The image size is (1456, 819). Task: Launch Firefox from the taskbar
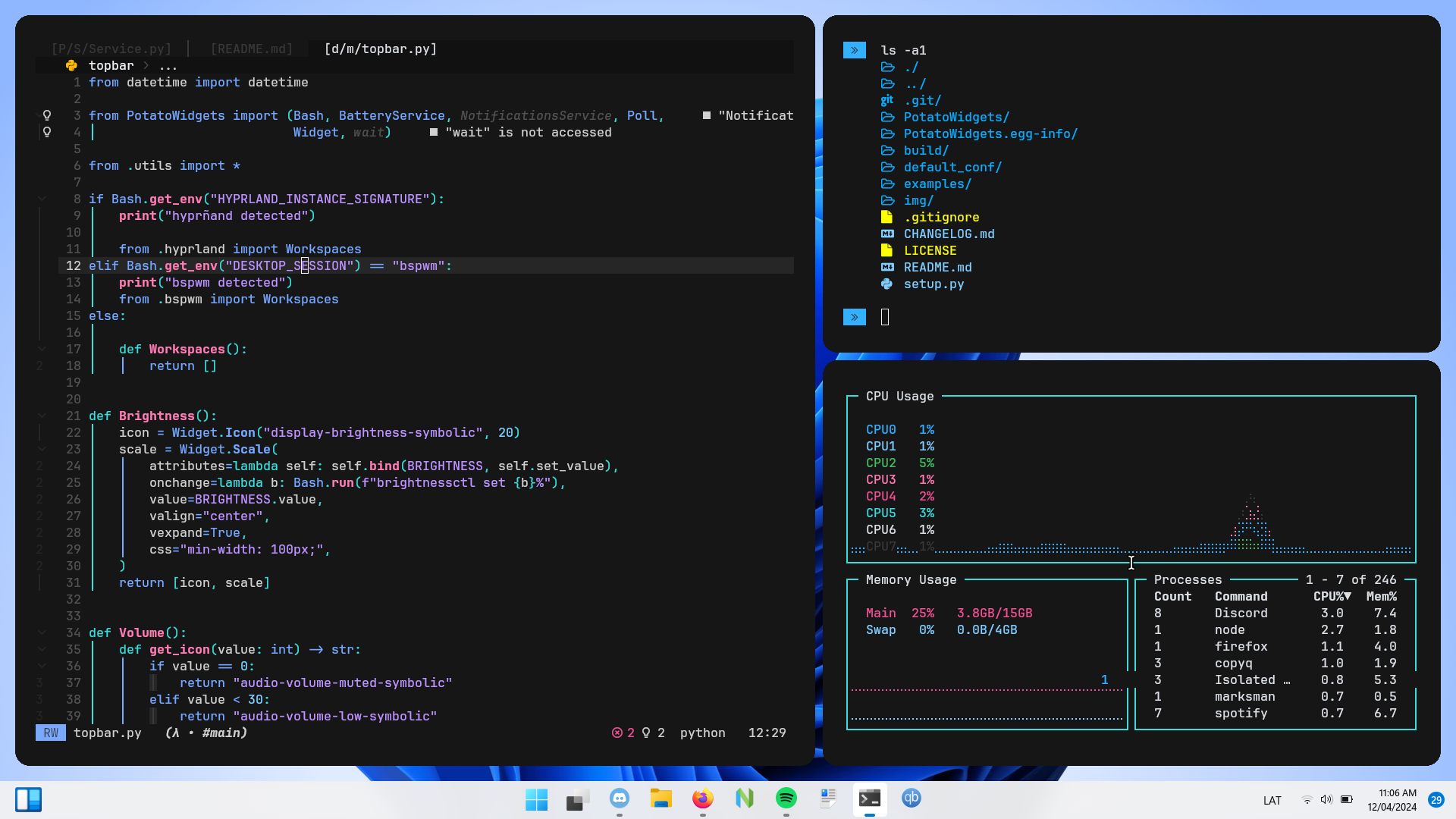(702, 799)
